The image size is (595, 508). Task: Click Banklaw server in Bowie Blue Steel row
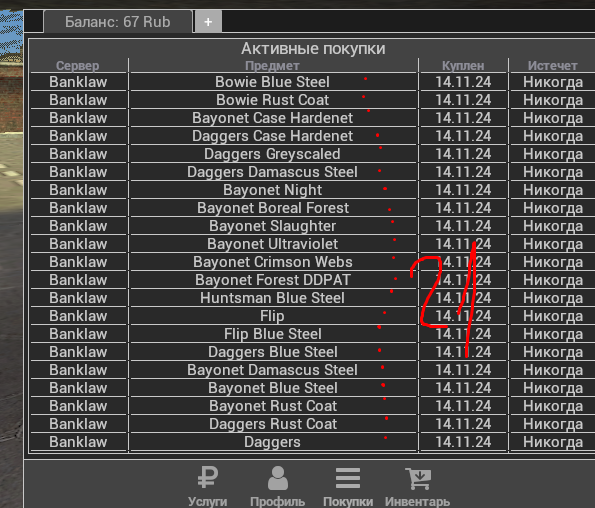[x=78, y=82]
